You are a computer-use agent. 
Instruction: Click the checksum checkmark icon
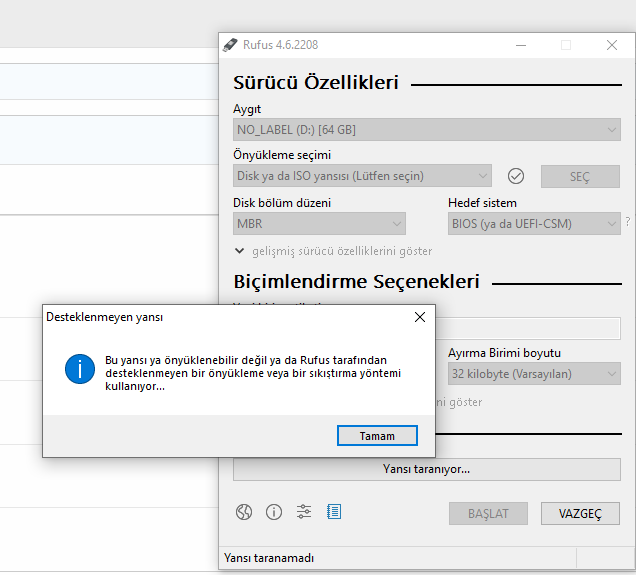click(516, 176)
